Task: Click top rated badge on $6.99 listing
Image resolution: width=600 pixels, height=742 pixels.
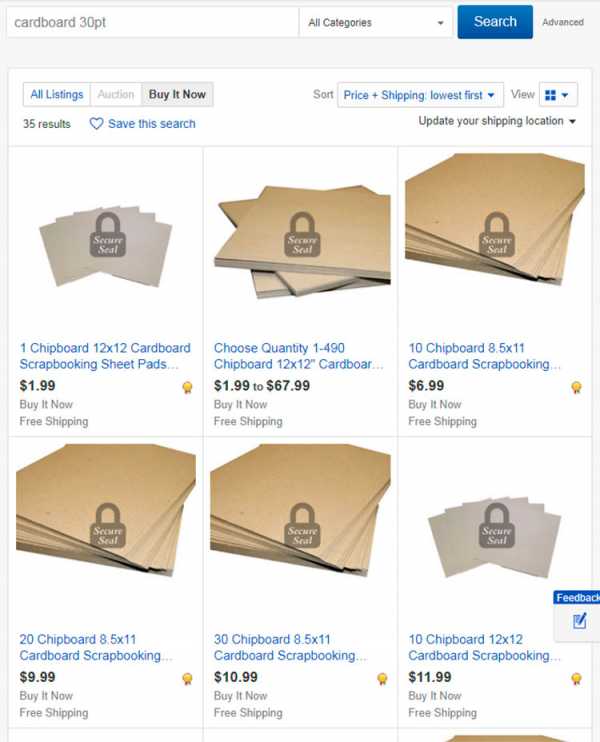Action: click(x=576, y=388)
